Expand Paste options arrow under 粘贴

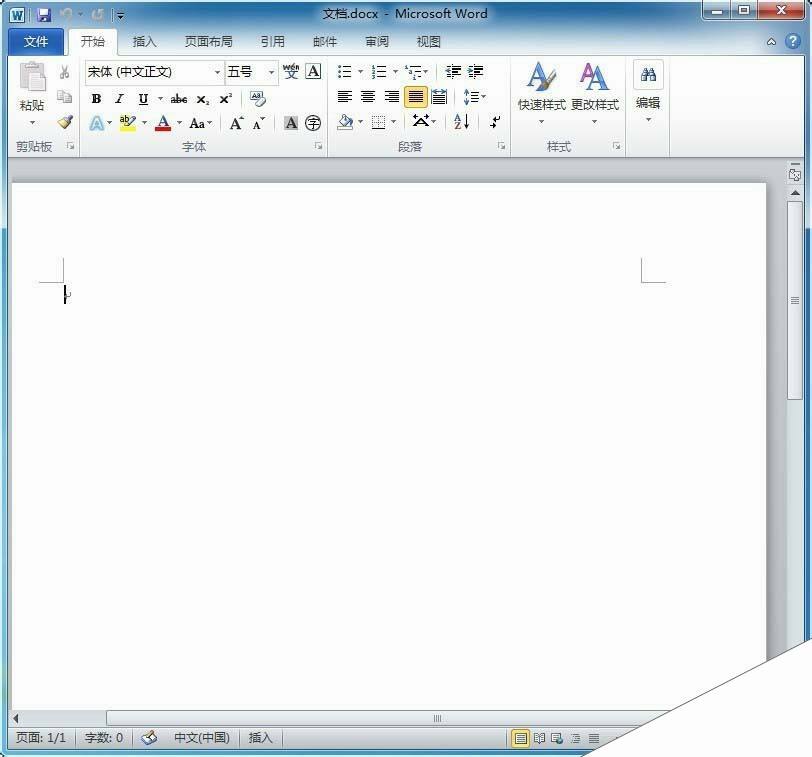(32, 123)
